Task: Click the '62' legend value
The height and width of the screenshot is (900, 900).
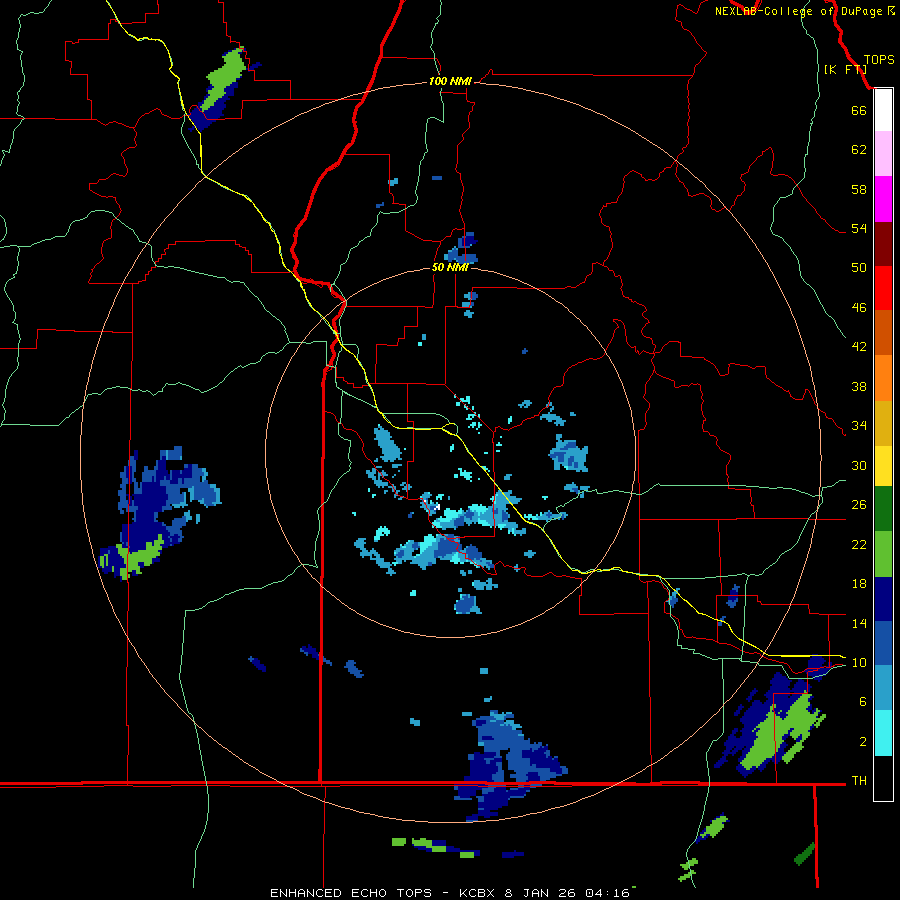Action: pyautogui.click(x=859, y=150)
